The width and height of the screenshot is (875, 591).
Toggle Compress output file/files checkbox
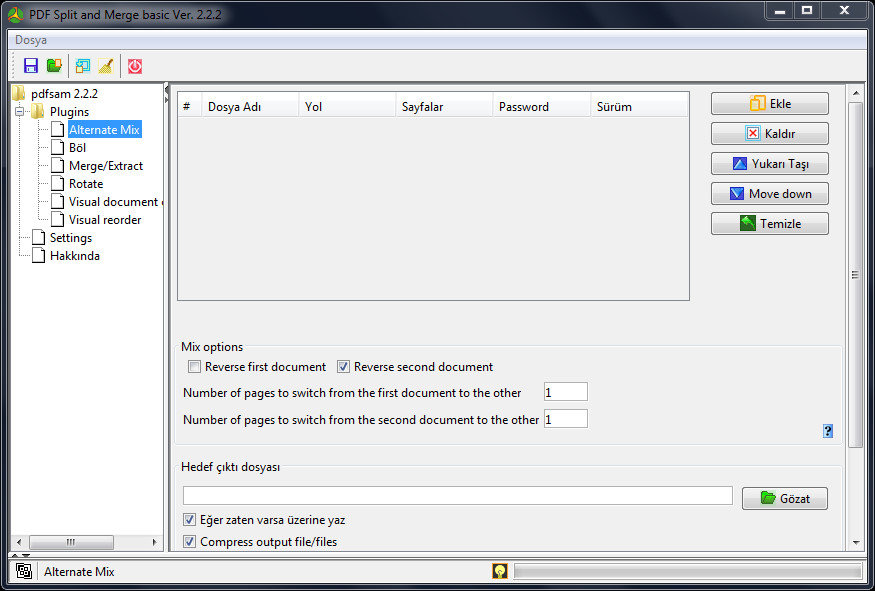click(189, 541)
